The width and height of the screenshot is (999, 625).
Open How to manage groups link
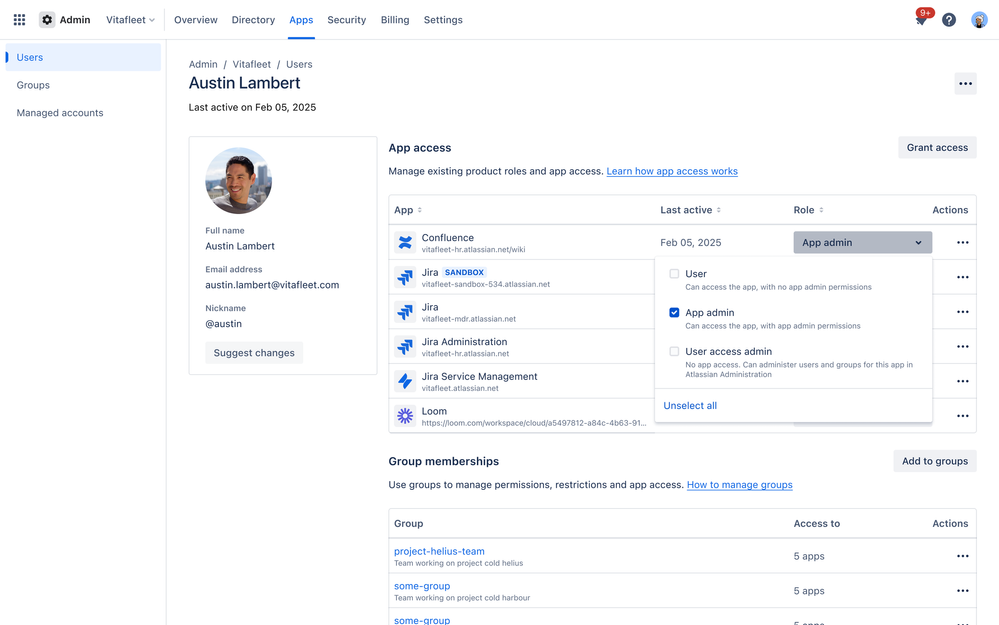[740, 484]
